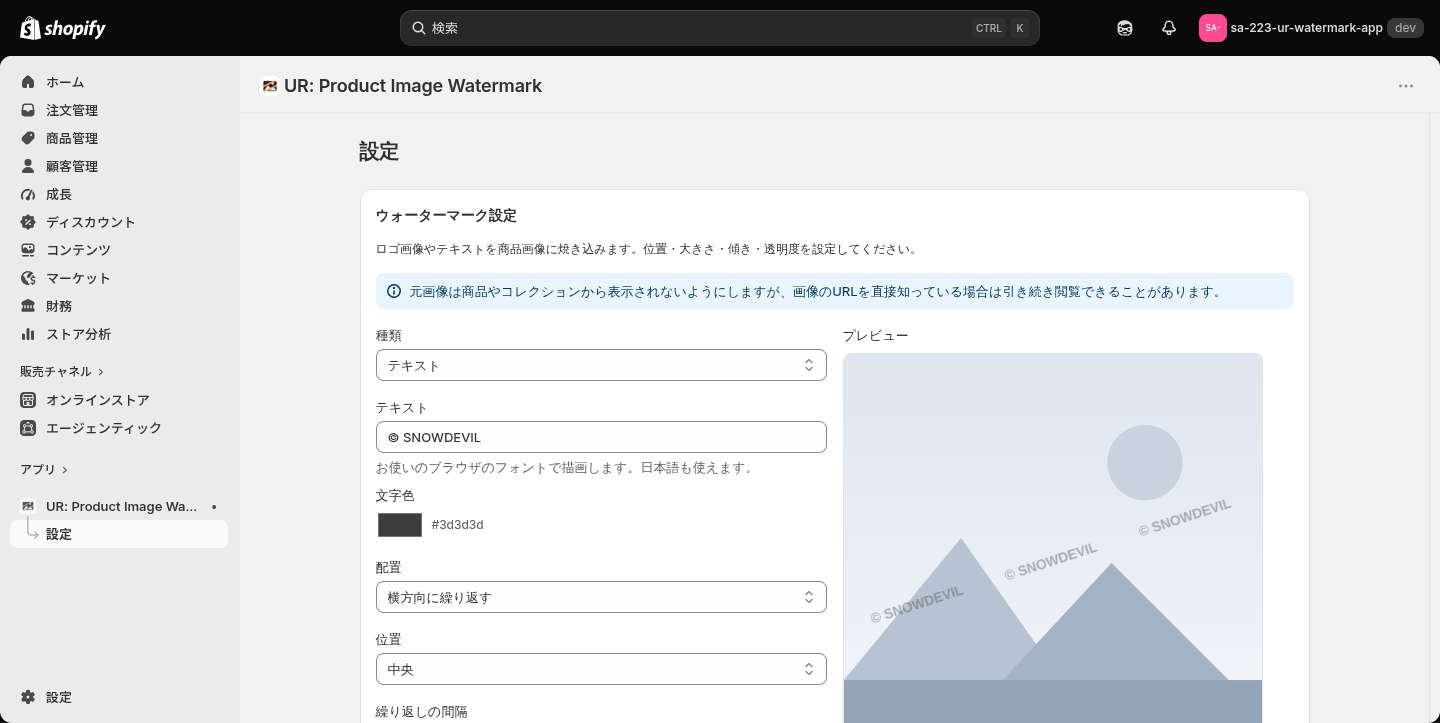Open the notifications bell
Image resolution: width=1440 pixels, height=723 pixels.
(1169, 28)
